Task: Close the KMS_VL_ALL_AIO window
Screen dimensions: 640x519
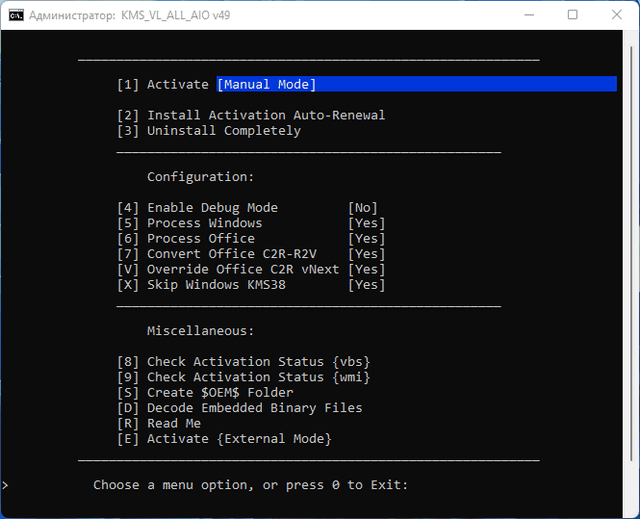Action: 617,15
